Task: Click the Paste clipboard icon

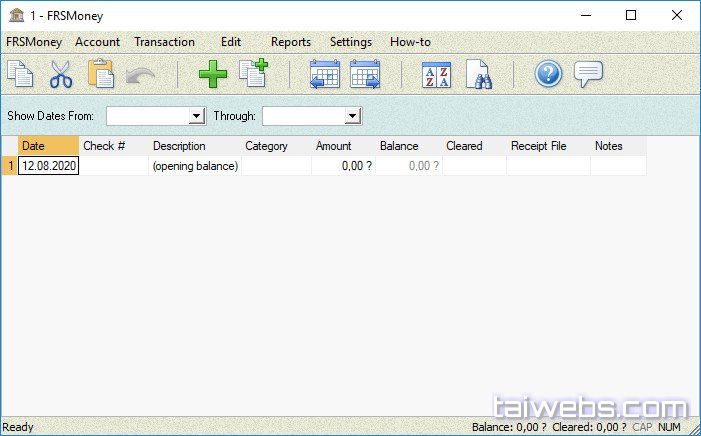Action: pyautogui.click(x=100, y=75)
